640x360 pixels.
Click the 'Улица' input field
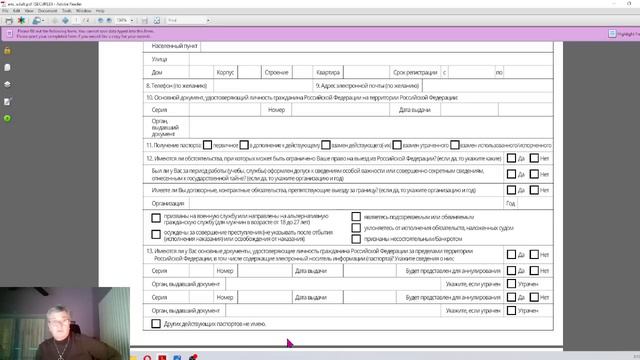click(x=371, y=59)
